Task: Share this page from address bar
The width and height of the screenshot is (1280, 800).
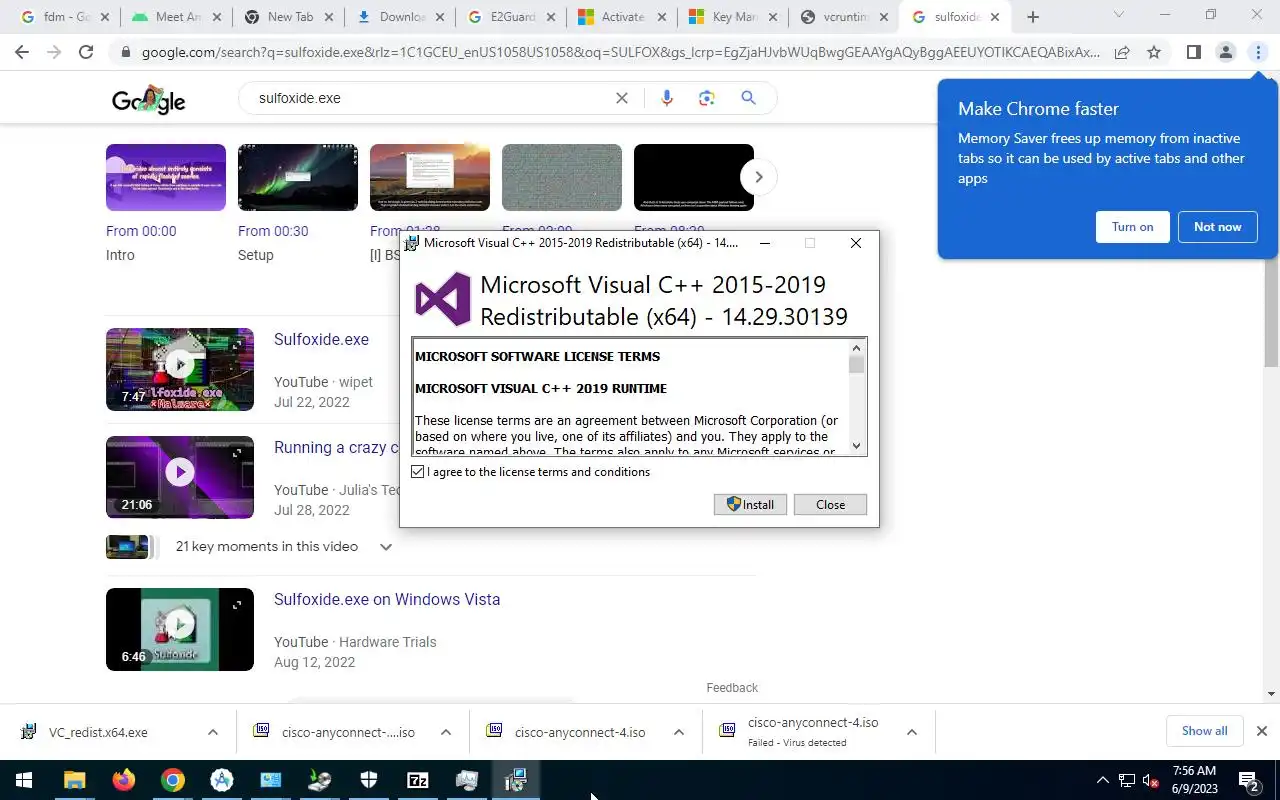Action: (1122, 52)
